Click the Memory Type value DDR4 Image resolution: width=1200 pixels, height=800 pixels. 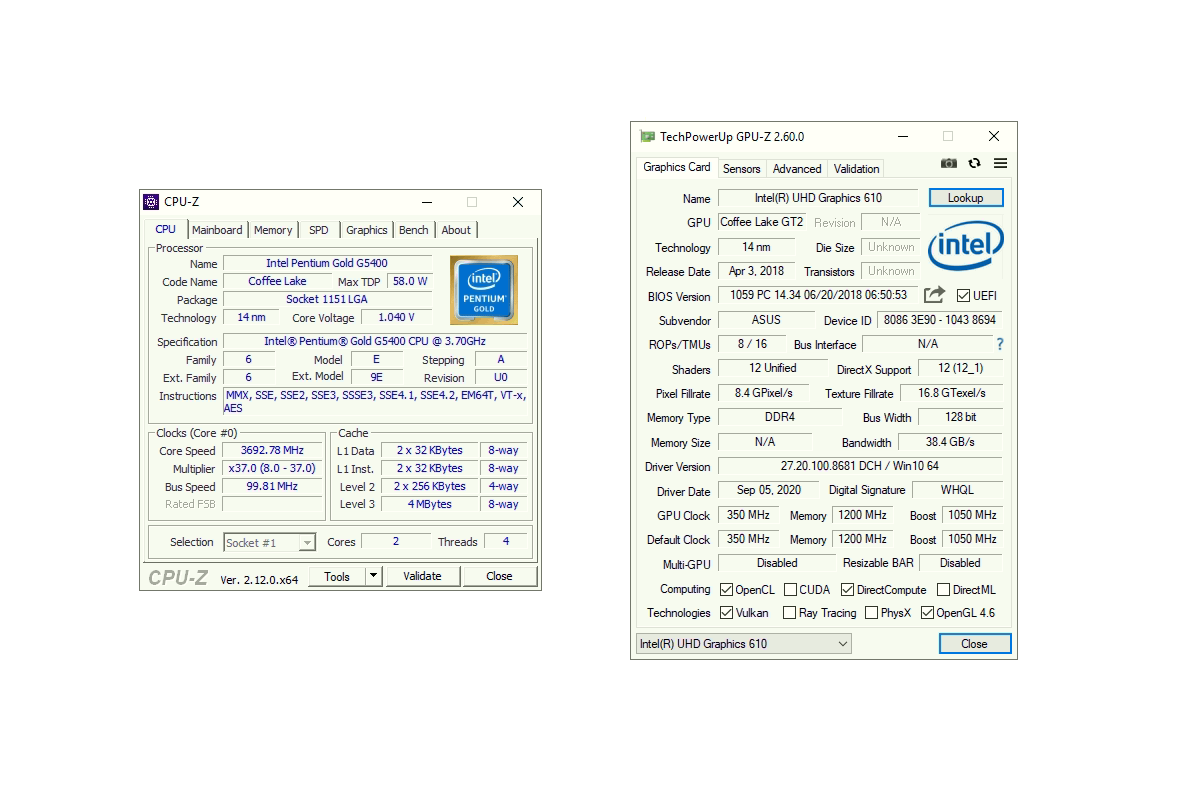[x=780, y=417]
